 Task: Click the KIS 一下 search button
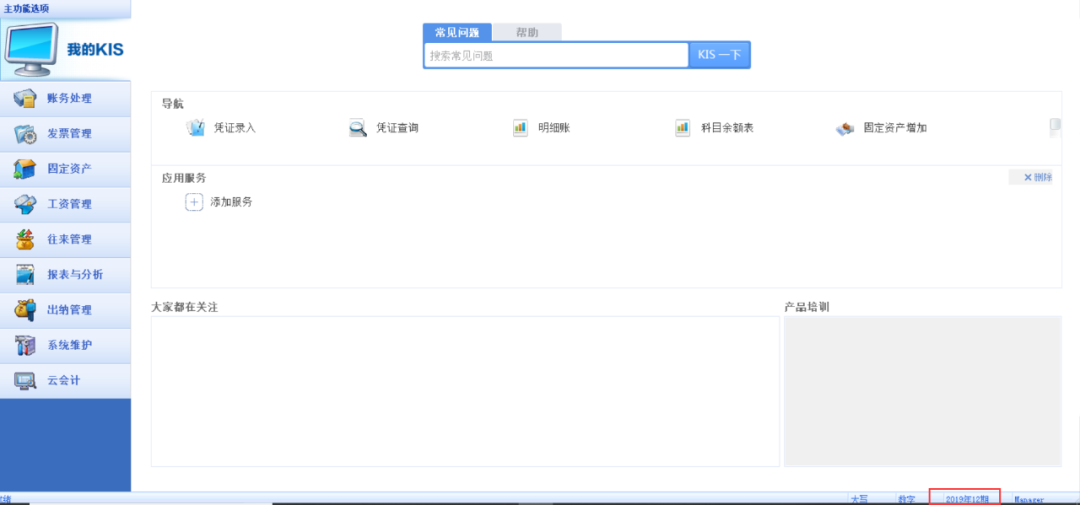(719, 55)
